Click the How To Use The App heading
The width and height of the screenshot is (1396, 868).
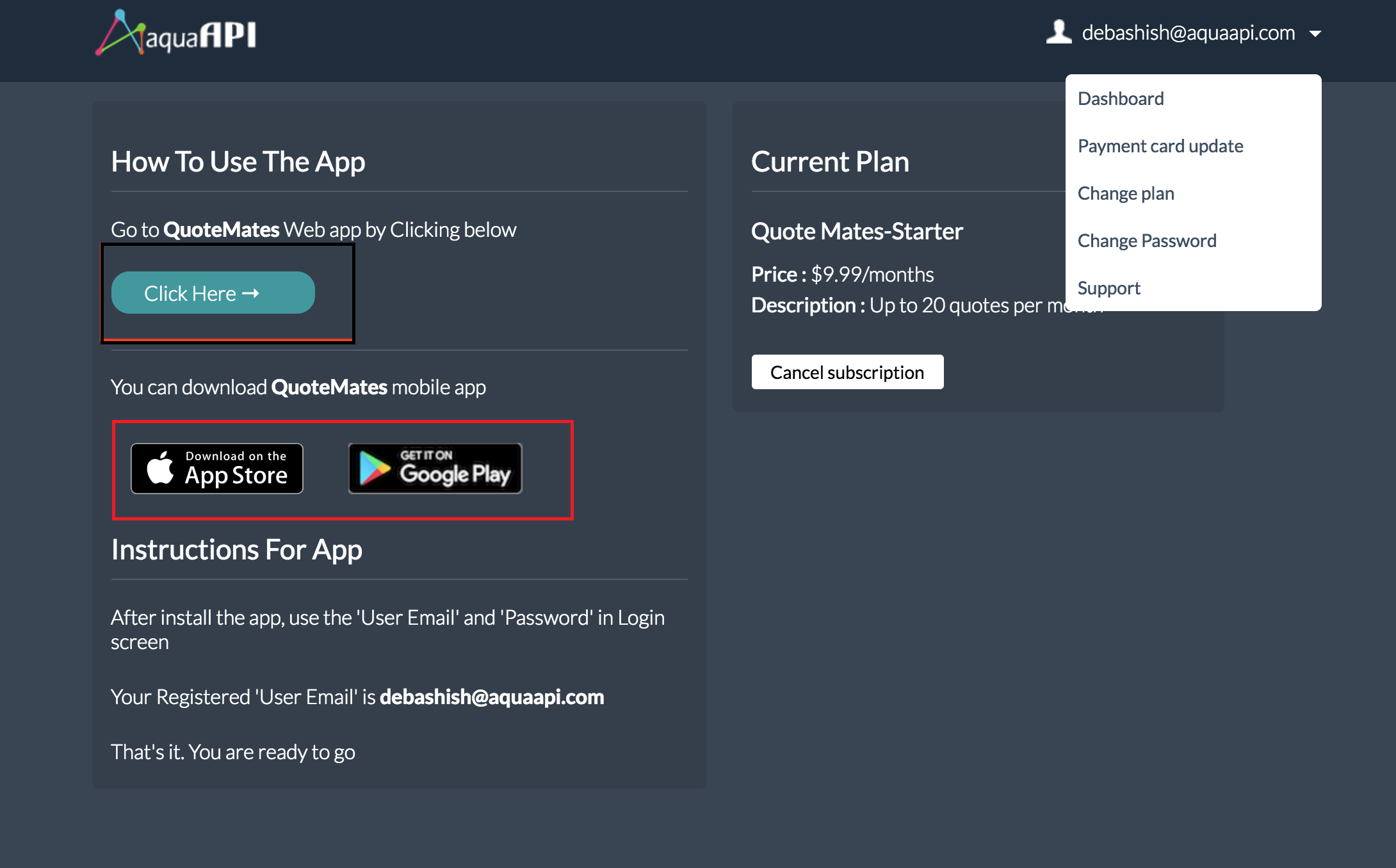pyautogui.click(x=238, y=161)
